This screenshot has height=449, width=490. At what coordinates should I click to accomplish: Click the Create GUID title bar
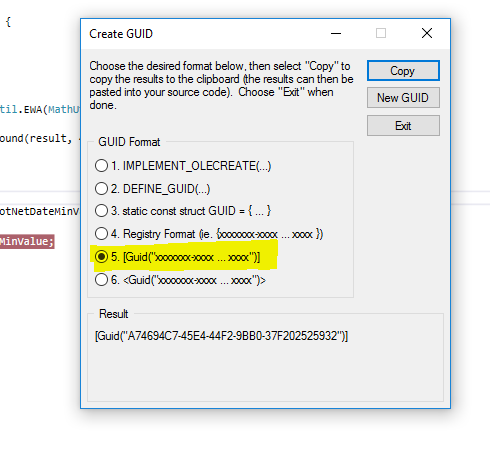(207, 34)
